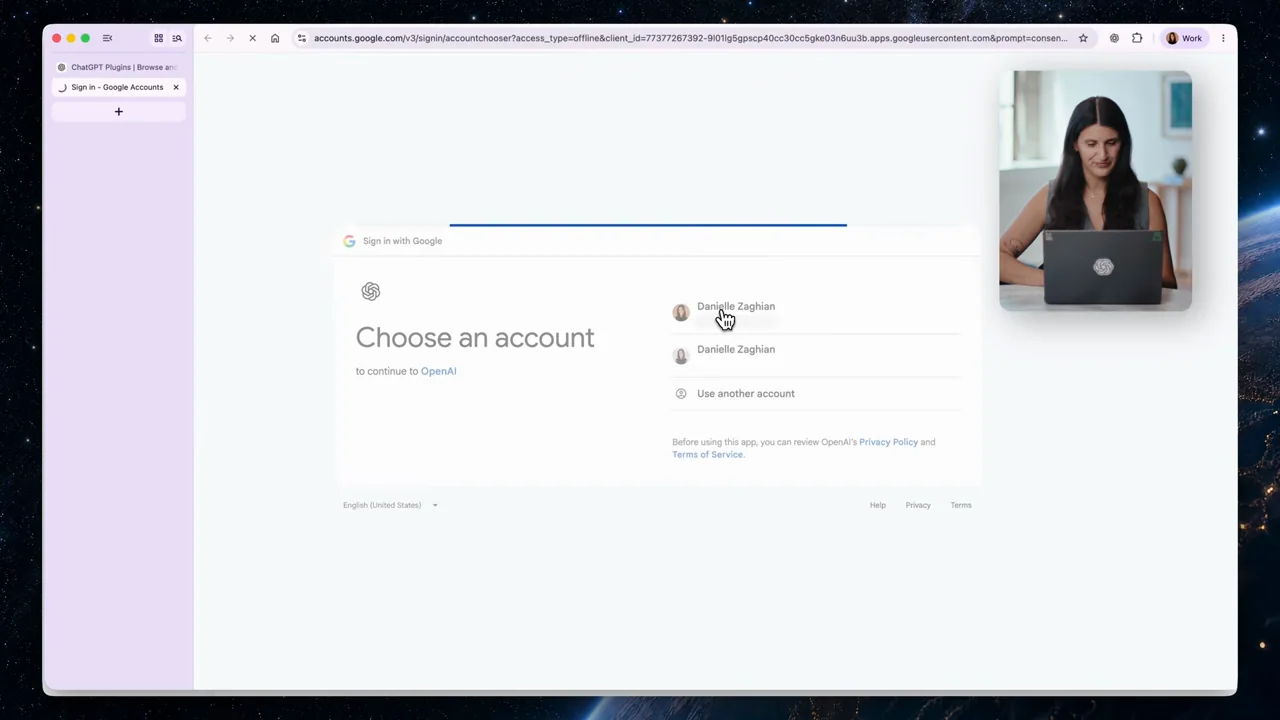Switch to ChatGPT Plugins tab
This screenshot has height=720, width=1280.
tap(118, 67)
